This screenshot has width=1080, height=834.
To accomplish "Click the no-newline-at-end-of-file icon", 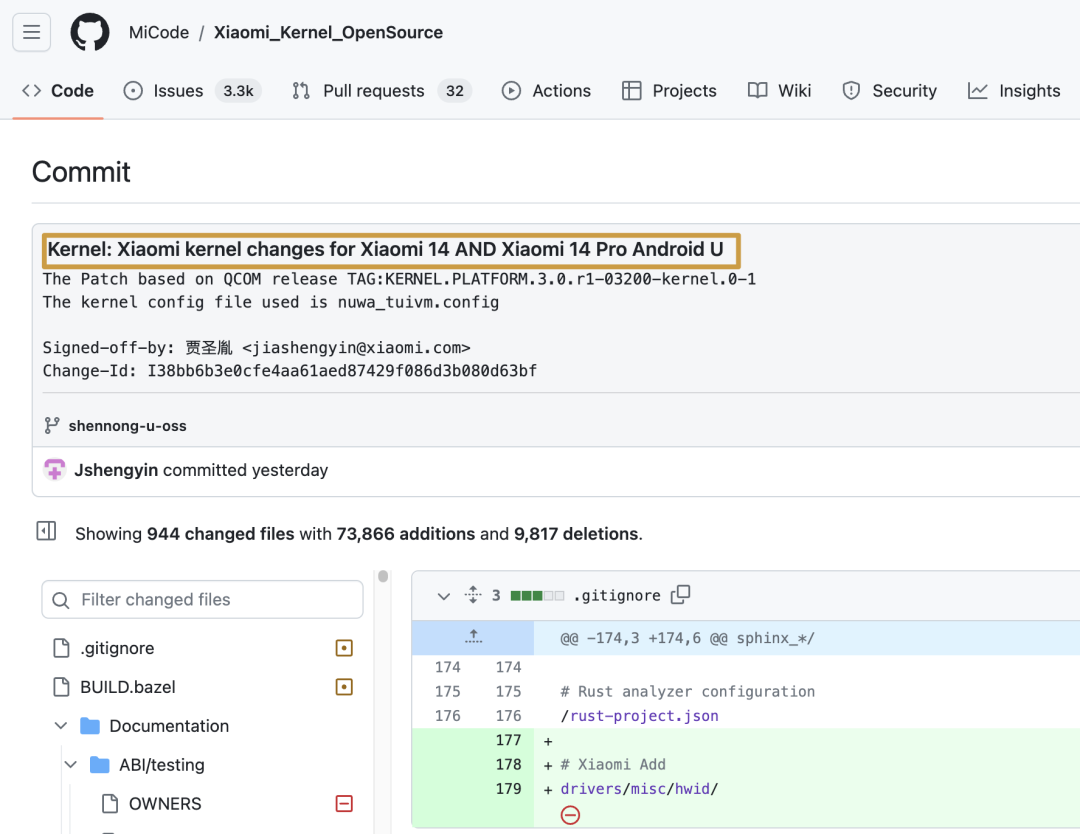I will [570, 815].
